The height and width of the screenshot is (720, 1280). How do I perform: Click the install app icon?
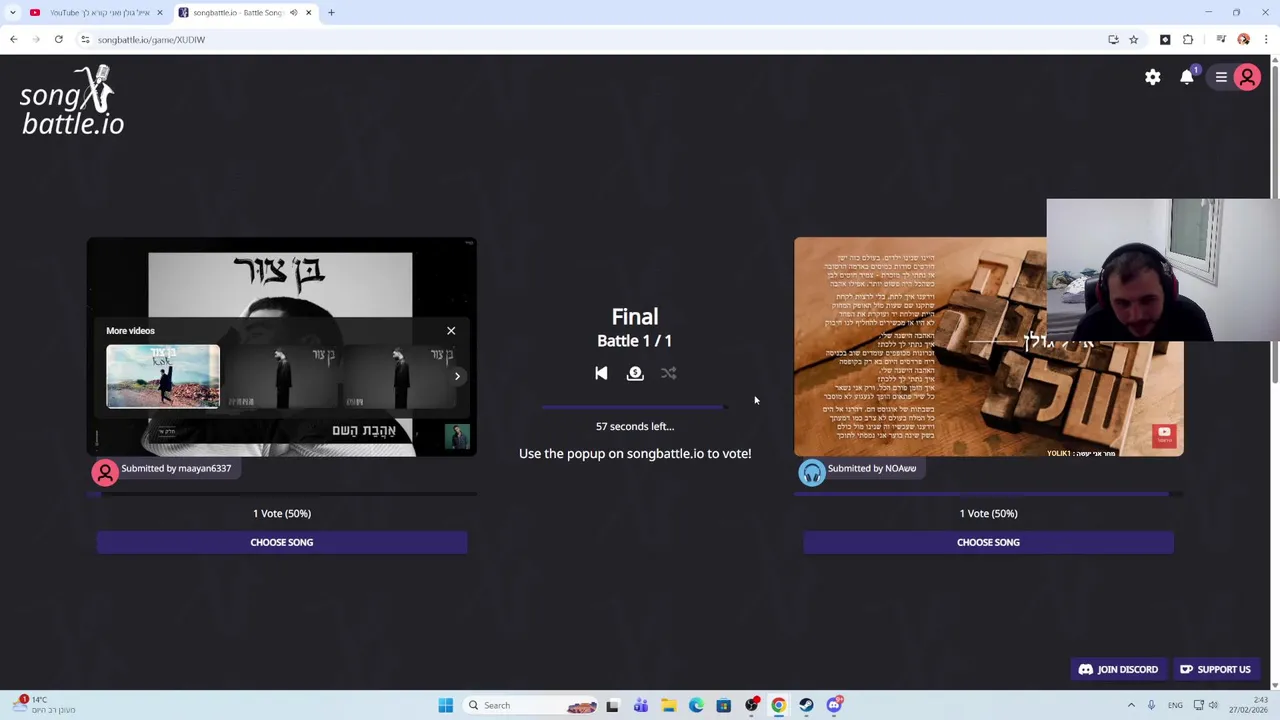[1113, 39]
